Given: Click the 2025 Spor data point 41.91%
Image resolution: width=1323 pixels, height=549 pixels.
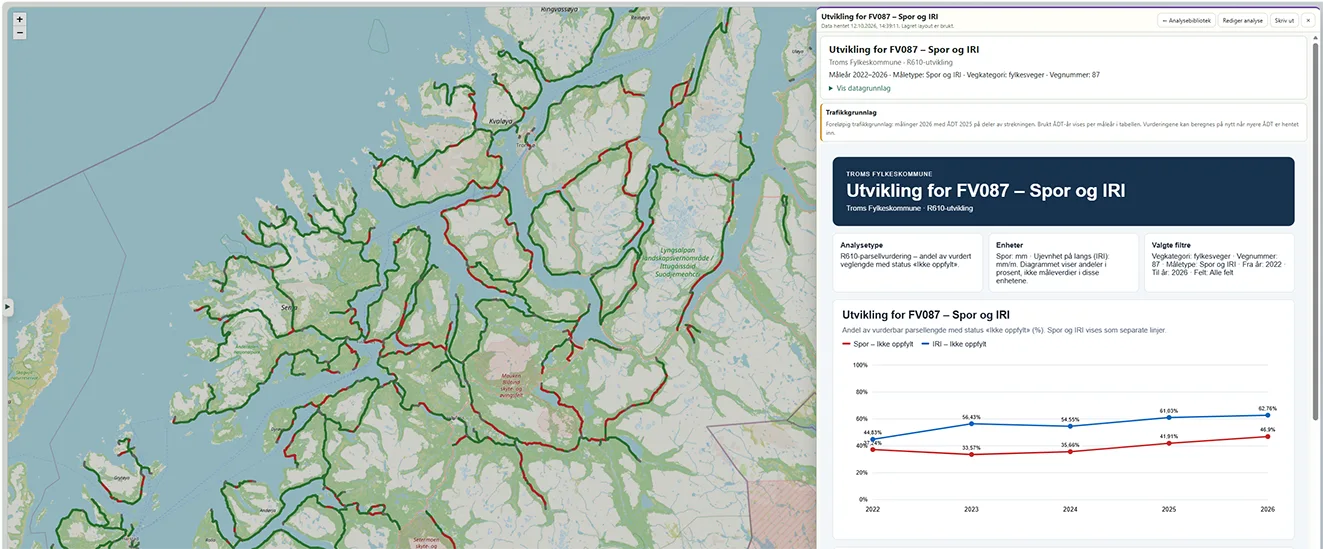Looking at the screenshot, I should point(1169,443).
